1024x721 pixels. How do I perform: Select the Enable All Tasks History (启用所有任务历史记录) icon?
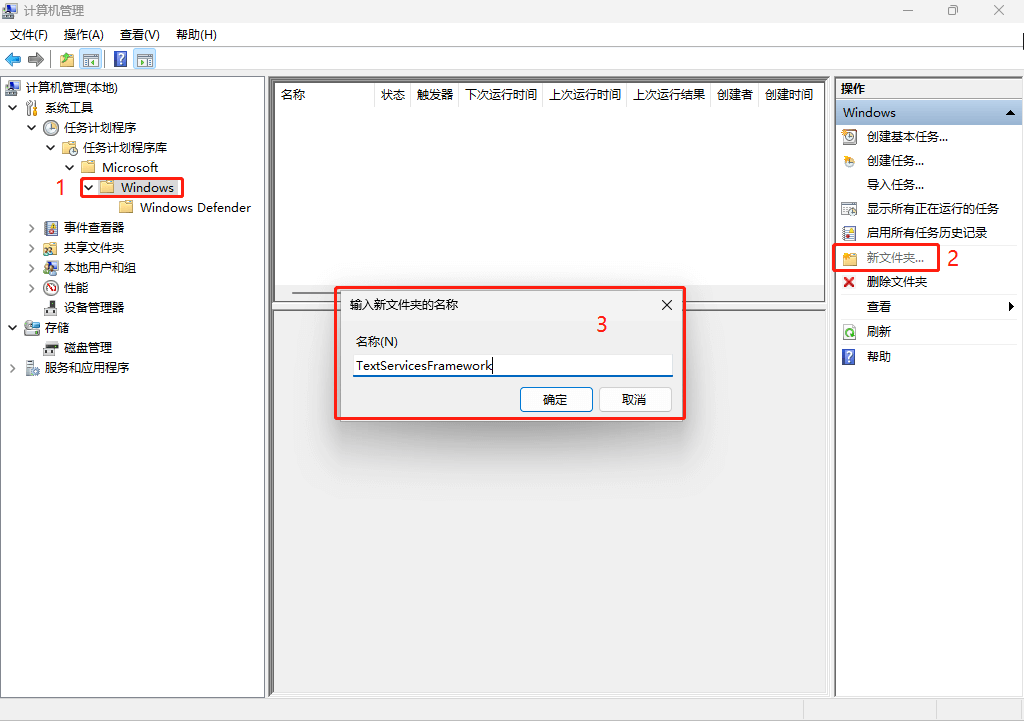point(851,232)
